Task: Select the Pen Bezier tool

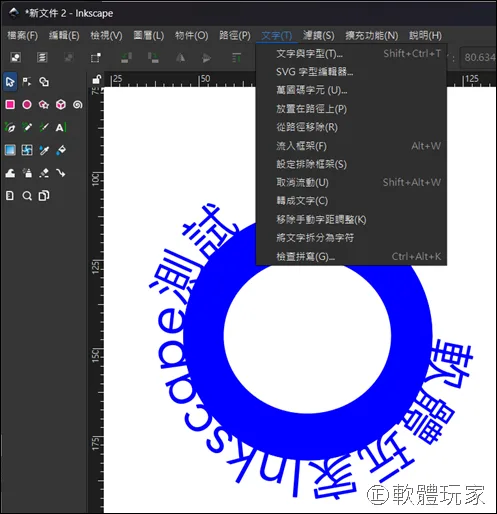Action: (x=10, y=127)
